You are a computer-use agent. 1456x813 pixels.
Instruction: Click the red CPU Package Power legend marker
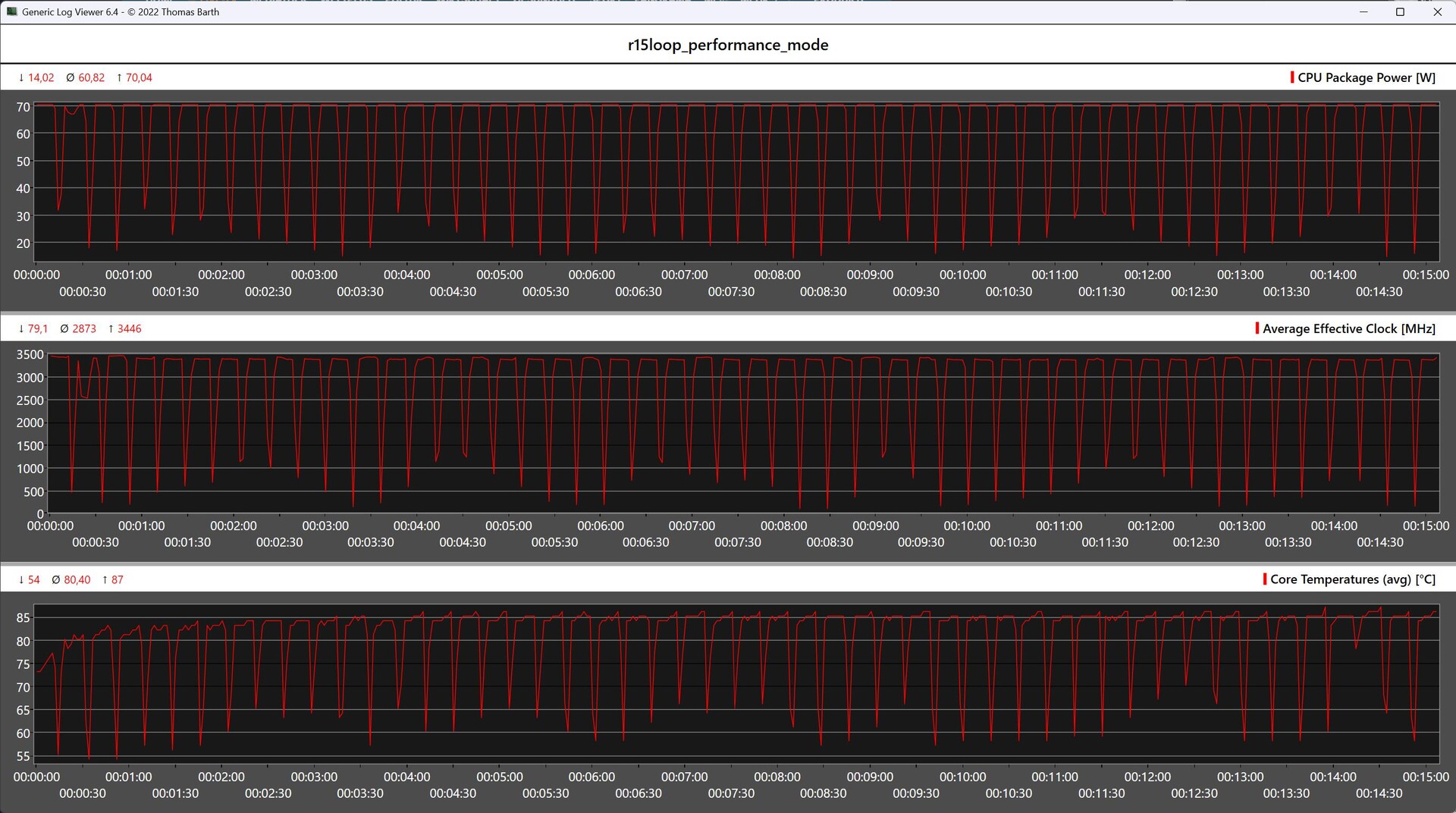(x=1292, y=77)
